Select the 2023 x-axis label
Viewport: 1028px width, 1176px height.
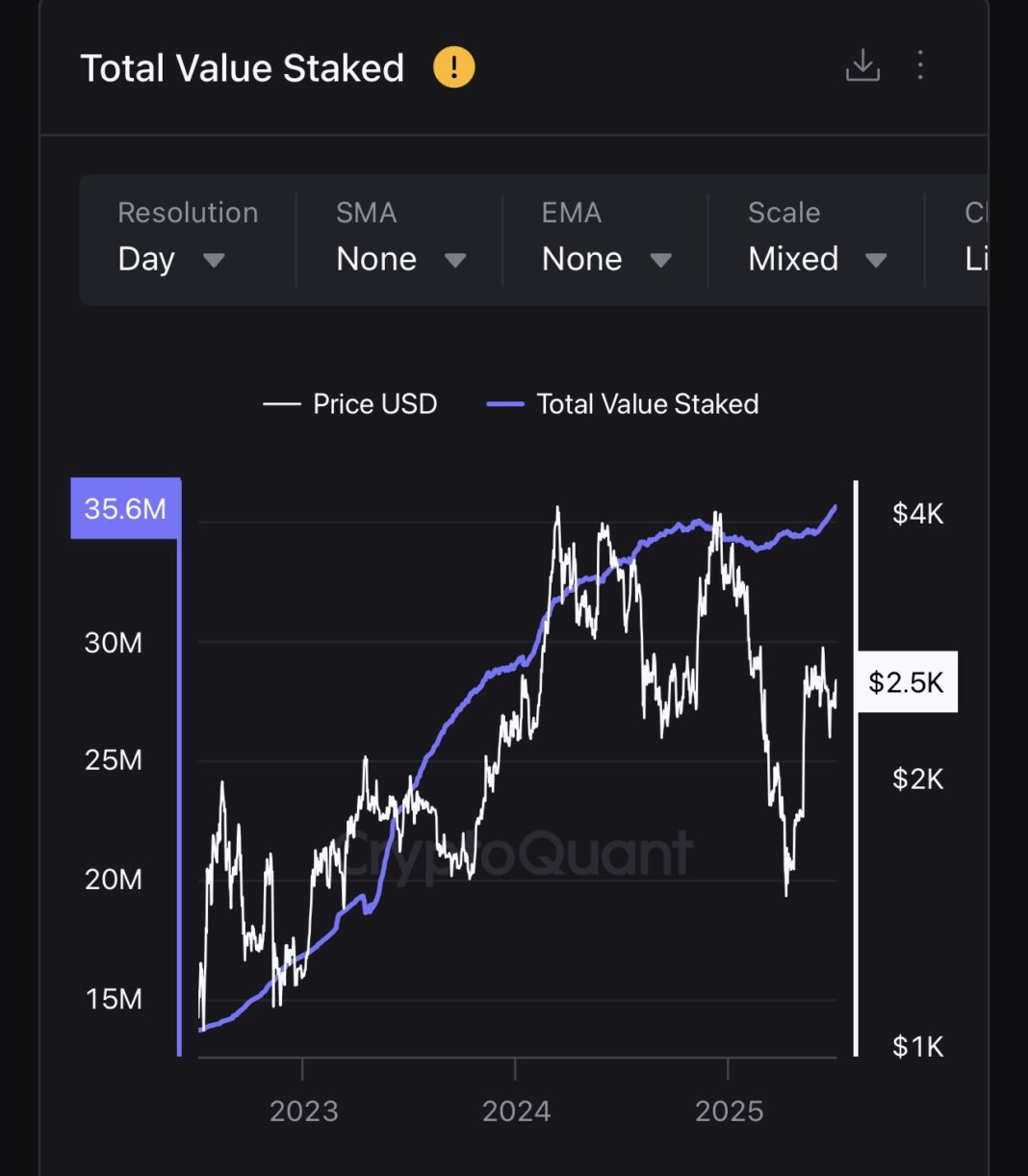[x=303, y=1112]
